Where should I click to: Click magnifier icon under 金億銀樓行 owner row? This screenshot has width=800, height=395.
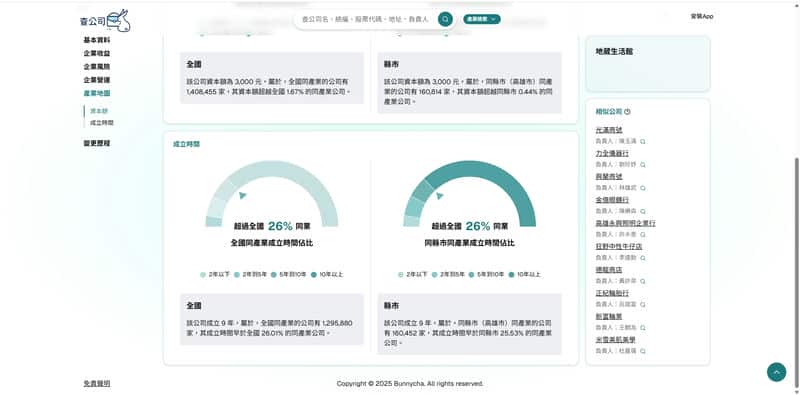[643, 211]
